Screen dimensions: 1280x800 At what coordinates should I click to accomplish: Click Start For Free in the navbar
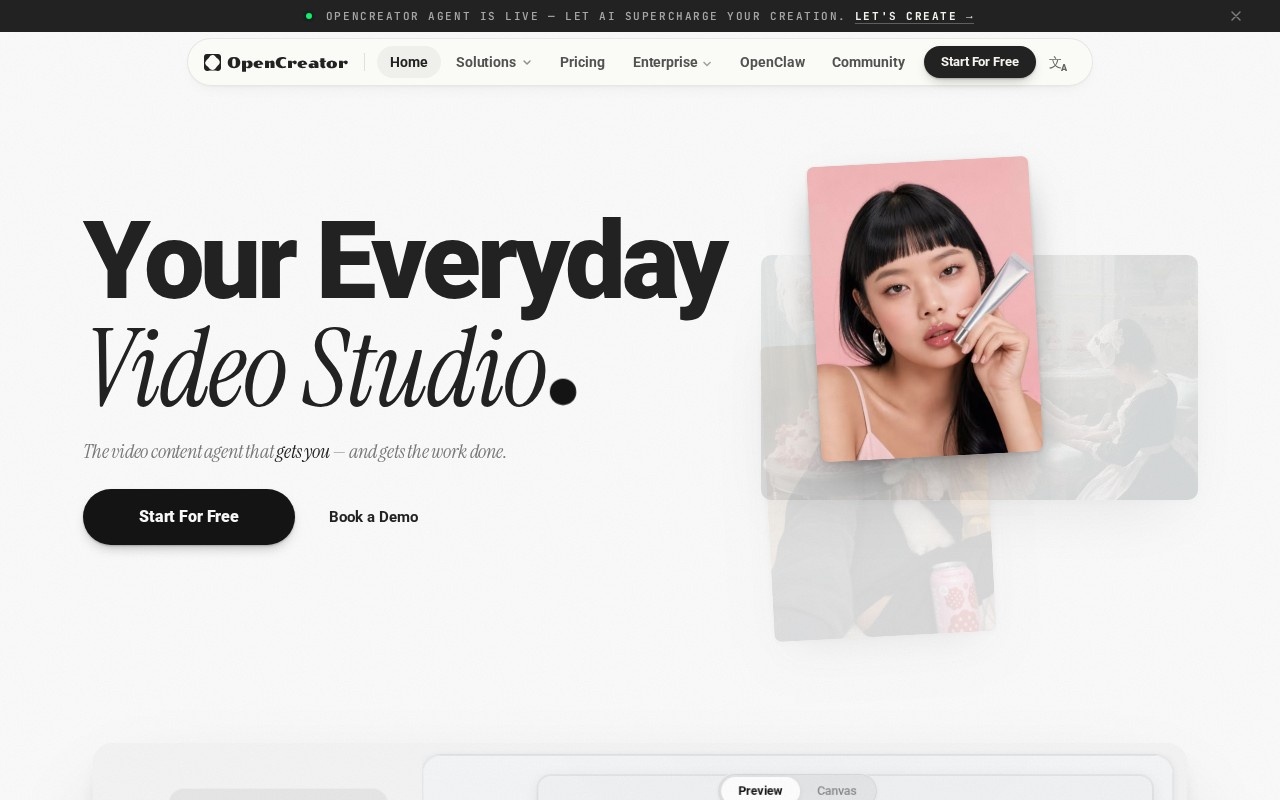click(x=980, y=62)
